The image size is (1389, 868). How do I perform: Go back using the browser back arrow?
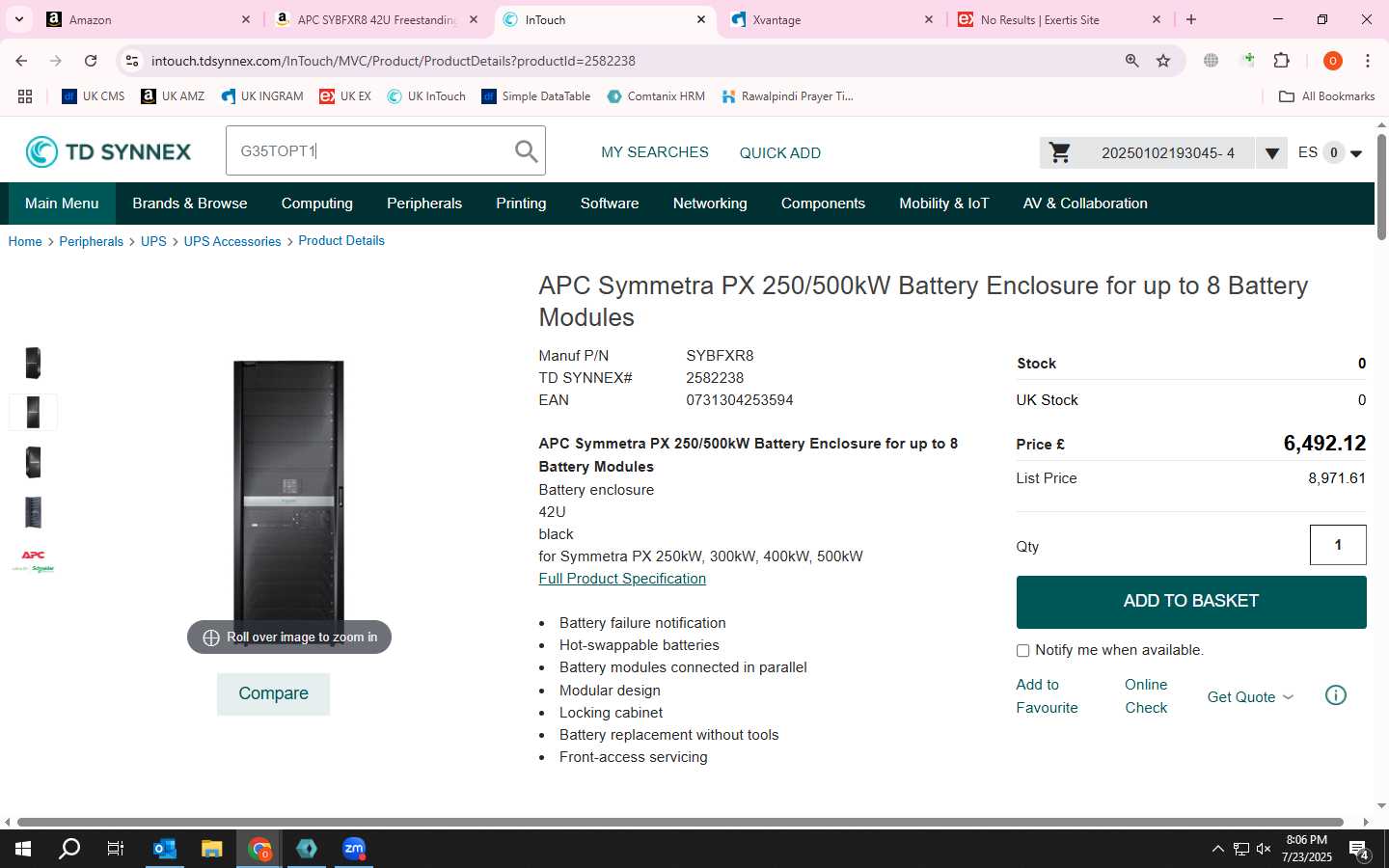point(21,61)
